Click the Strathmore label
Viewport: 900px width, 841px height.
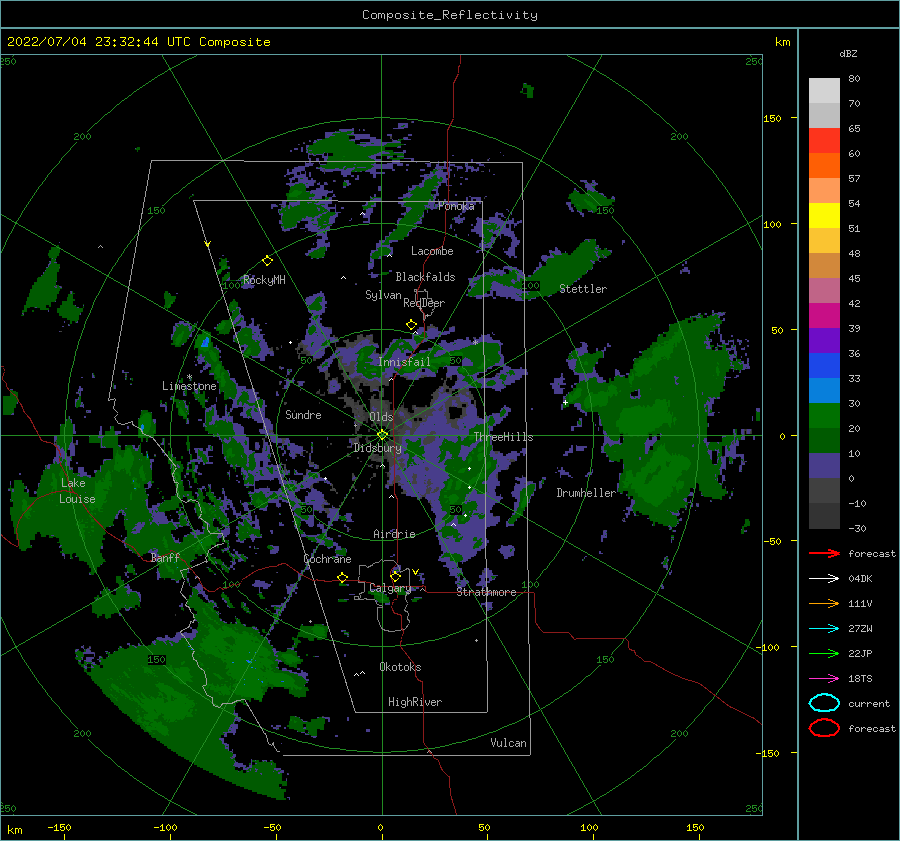(x=486, y=592)
